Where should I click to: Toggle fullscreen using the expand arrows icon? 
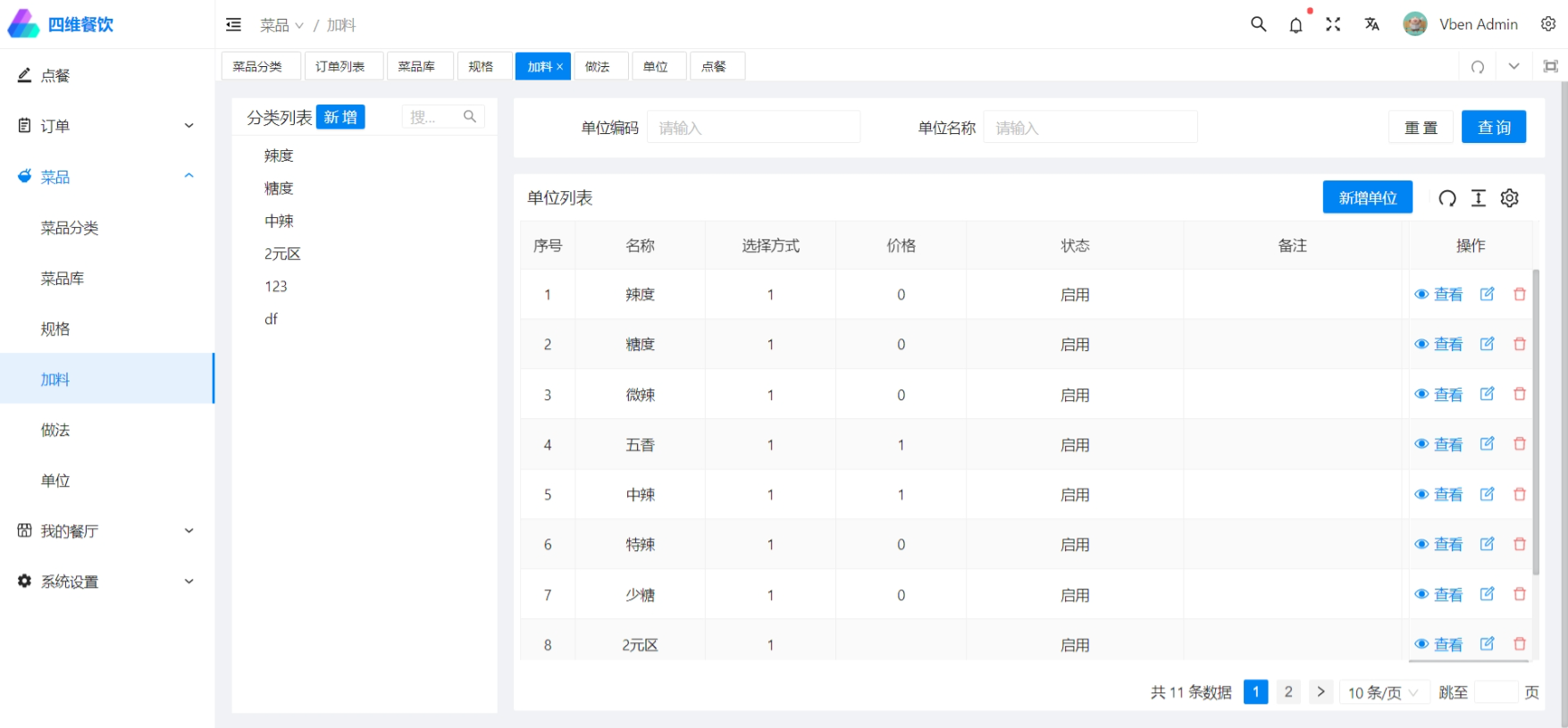1333,24
